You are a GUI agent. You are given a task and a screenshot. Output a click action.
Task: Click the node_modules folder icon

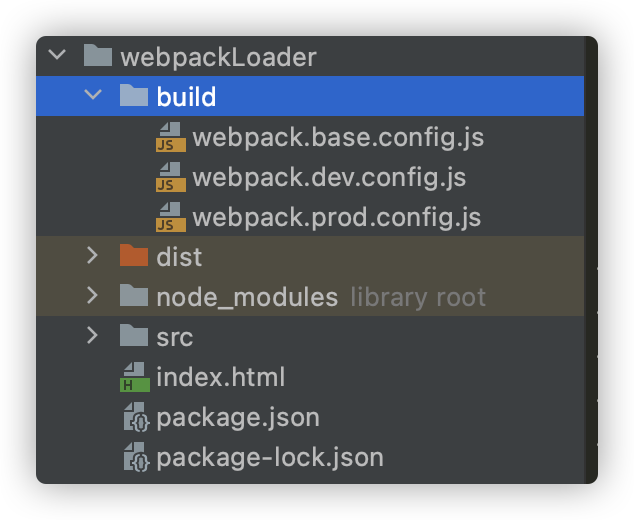[134, 295]
